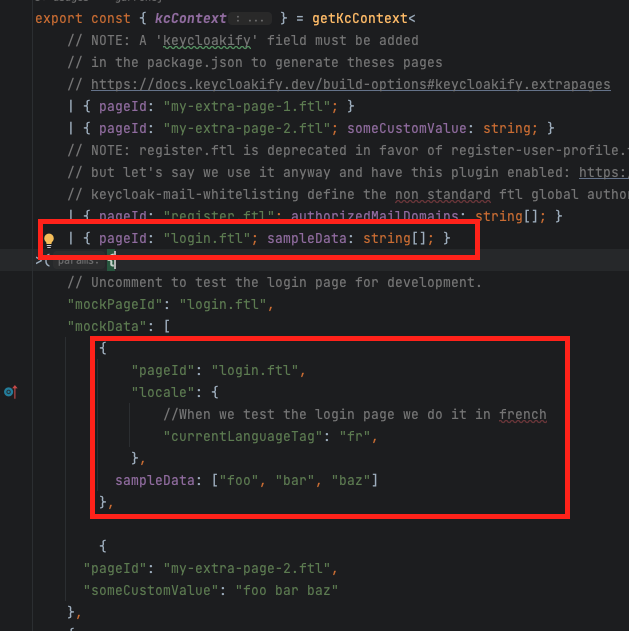Click the quoted "someCustomValue" key in mock data
The height and width of the screenshot is (631, 629).
(x=151, y=590)
